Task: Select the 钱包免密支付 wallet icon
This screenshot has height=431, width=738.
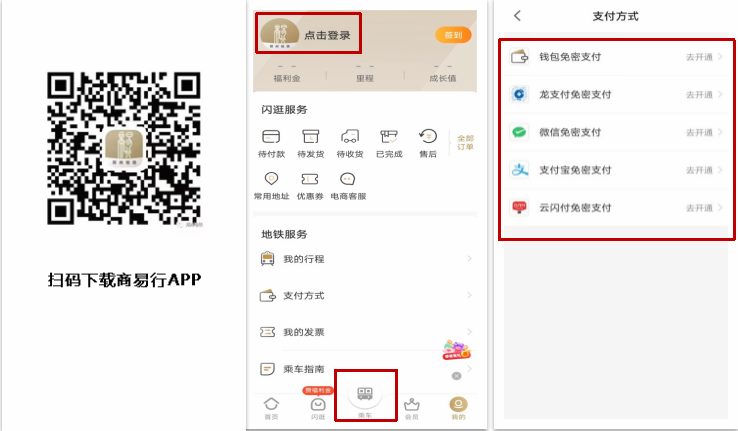Action: click(x=520, y=57)
